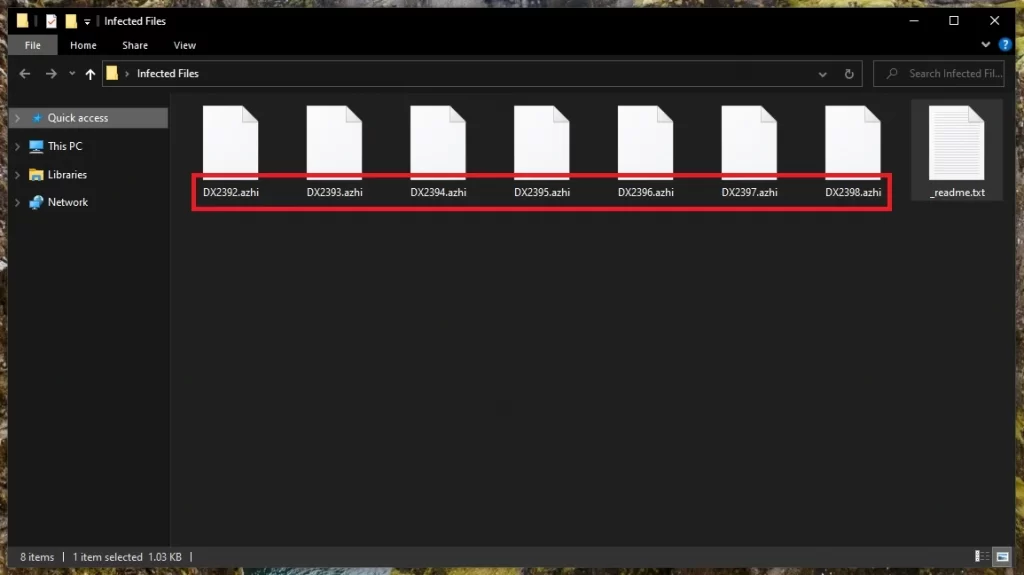The width and height of the screenshot is (1024, 575).
Task: Open the Customize Quick Access Toolbar dropdown
Action: 87,22
